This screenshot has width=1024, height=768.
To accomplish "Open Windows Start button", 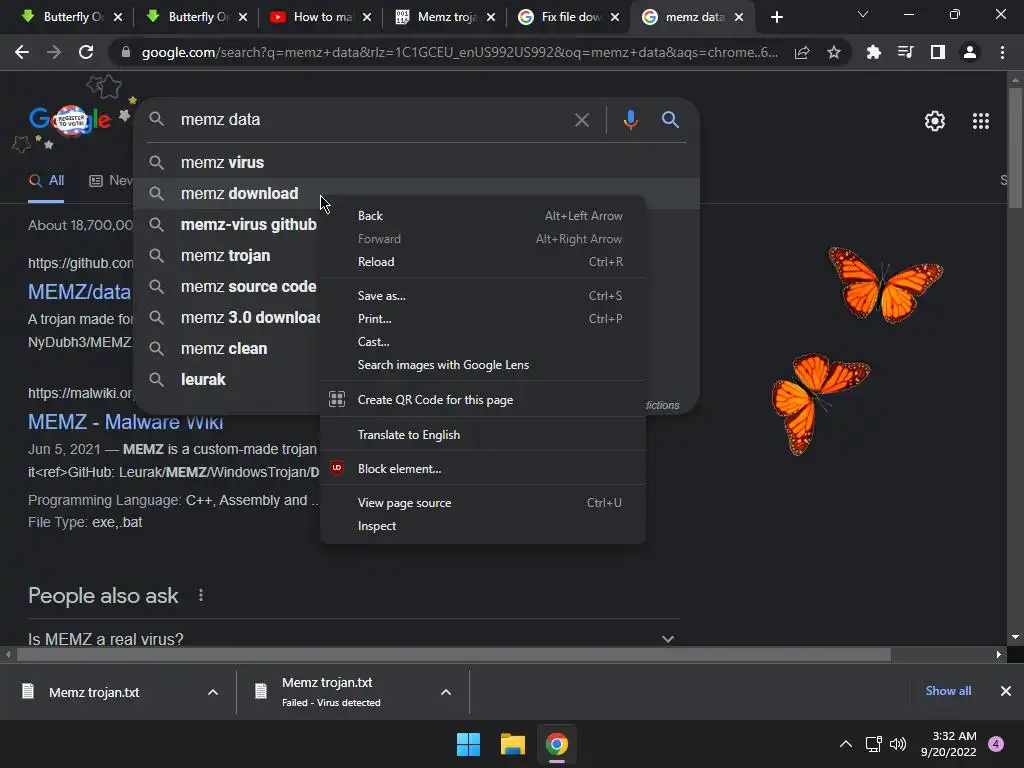I will (x=468, y=744).
